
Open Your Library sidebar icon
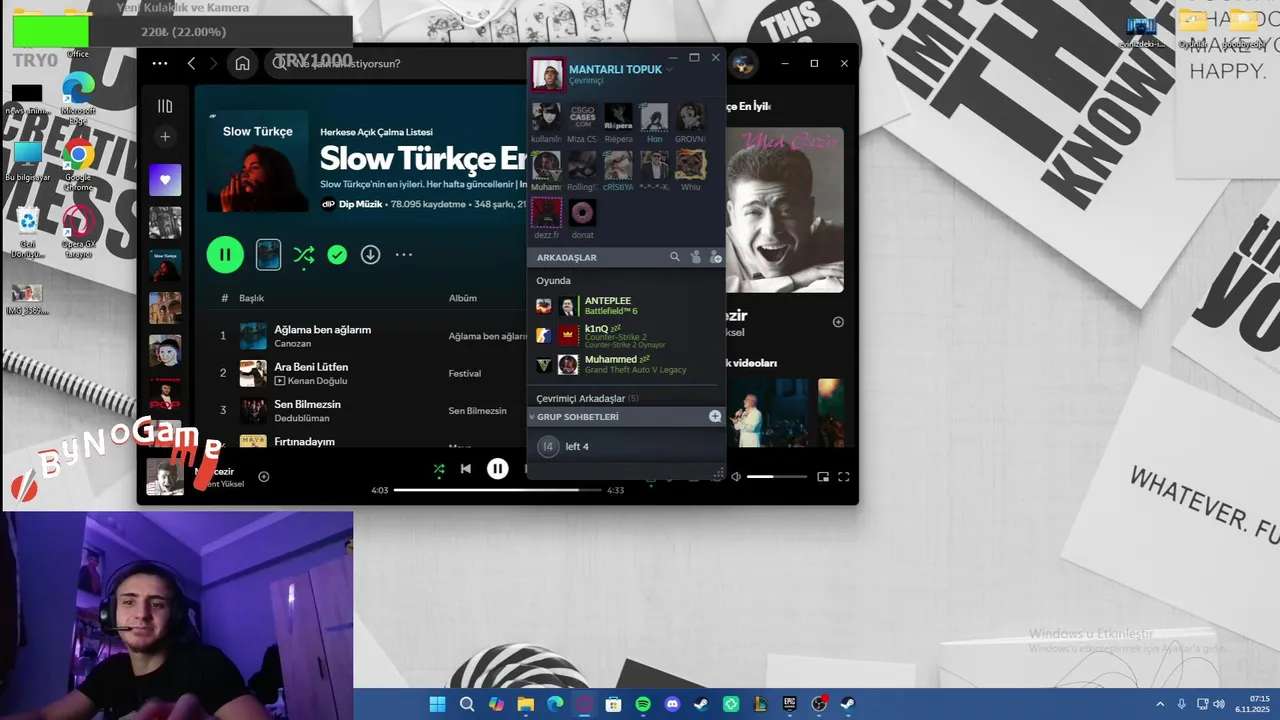tap(165, 106)
